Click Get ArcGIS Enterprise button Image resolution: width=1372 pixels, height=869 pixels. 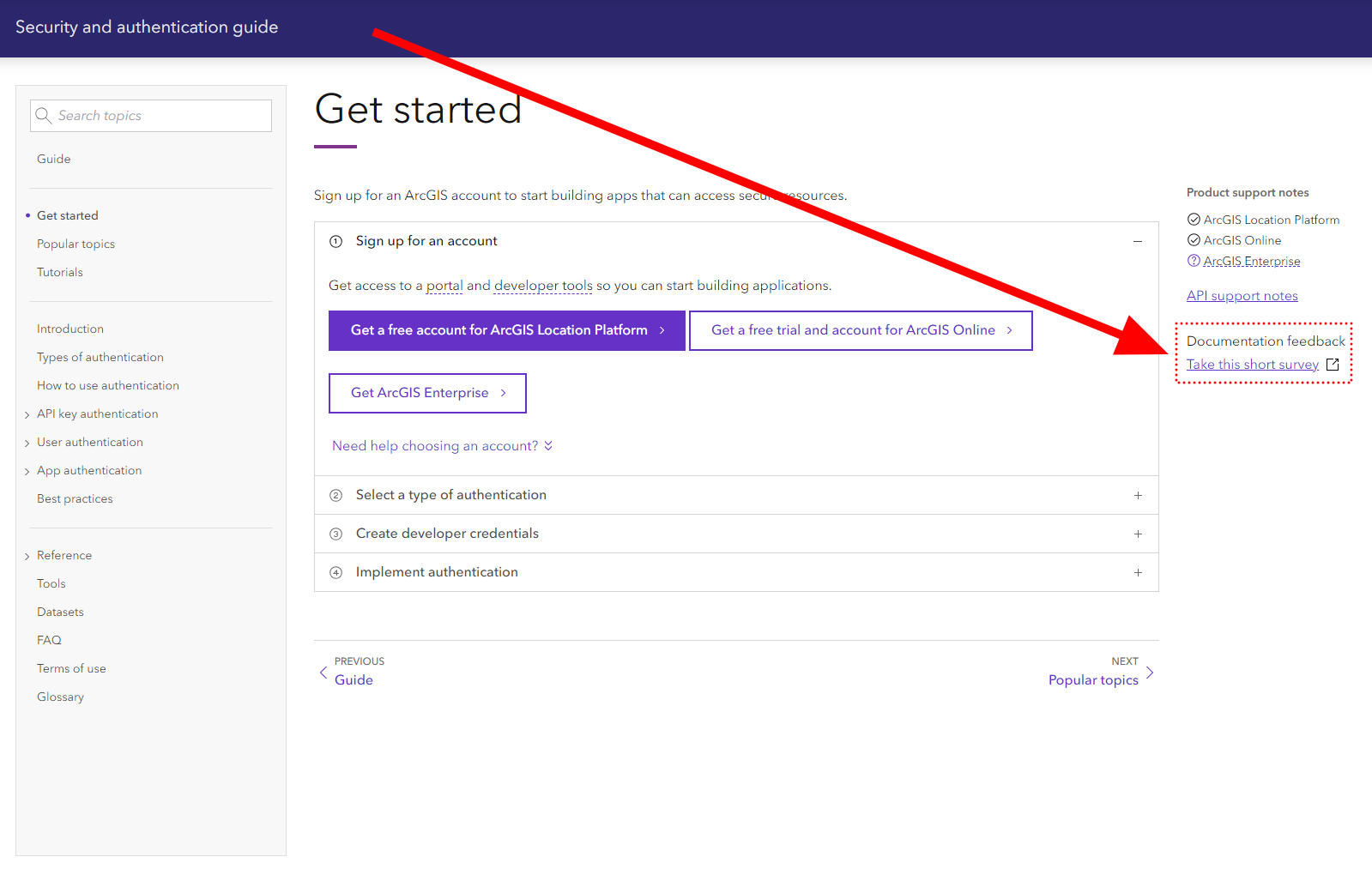[x=427, y=393]
